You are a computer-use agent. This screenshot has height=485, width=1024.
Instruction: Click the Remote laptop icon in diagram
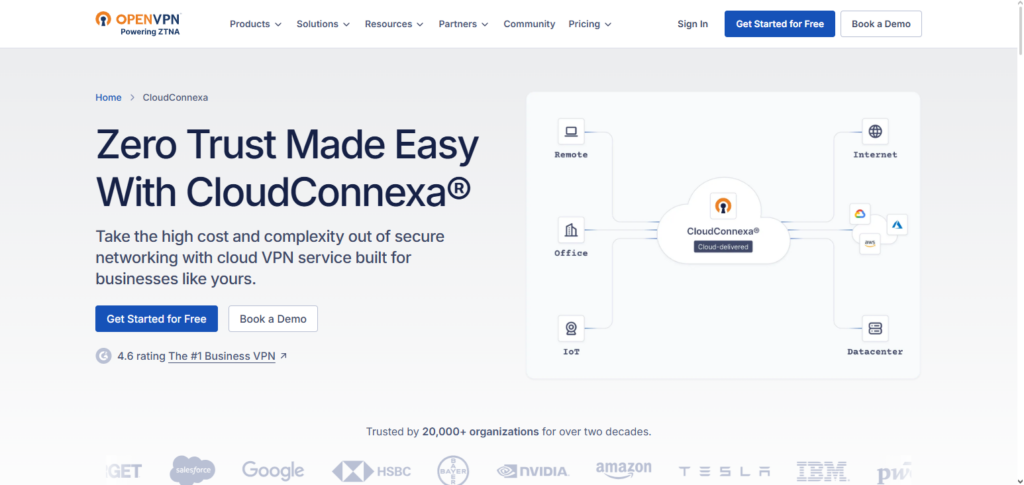[x=571, y=131]
